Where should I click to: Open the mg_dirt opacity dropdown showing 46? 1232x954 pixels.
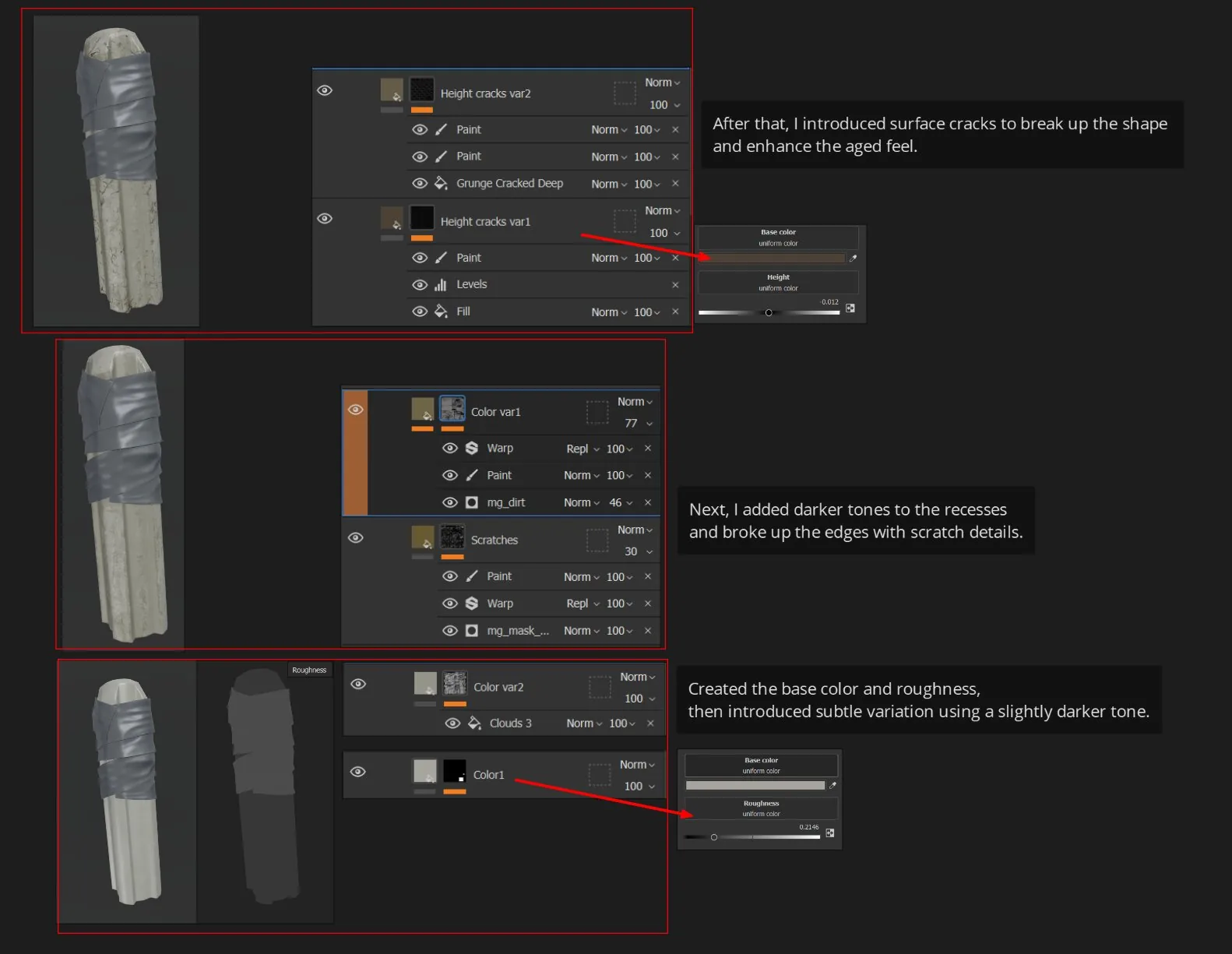click(x=621, y=502)
